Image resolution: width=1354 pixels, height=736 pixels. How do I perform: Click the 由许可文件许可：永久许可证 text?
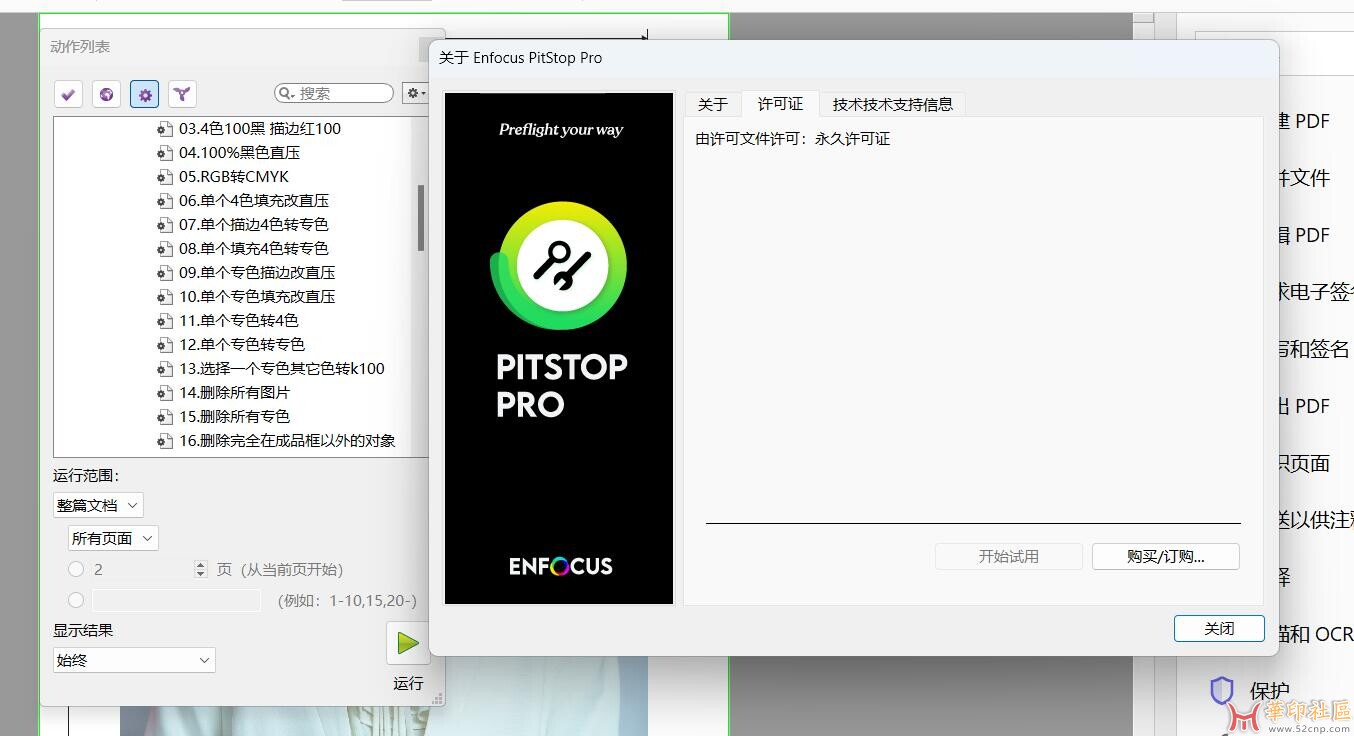793,139
